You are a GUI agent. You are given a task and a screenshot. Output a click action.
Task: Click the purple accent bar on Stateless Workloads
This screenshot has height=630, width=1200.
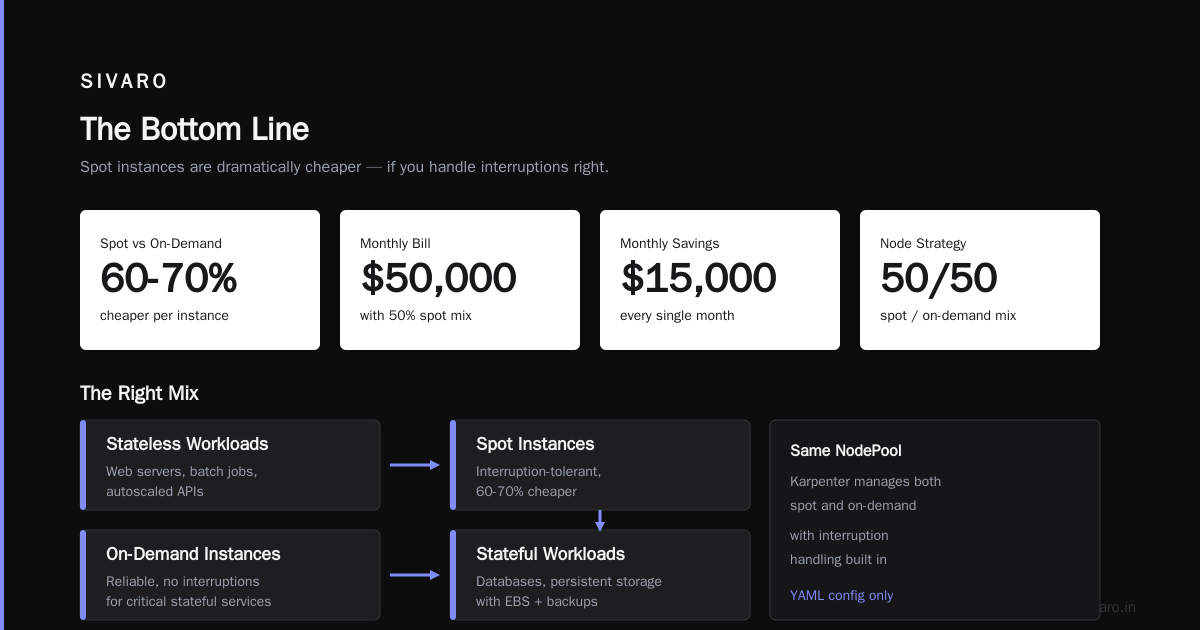coord(83,465)
